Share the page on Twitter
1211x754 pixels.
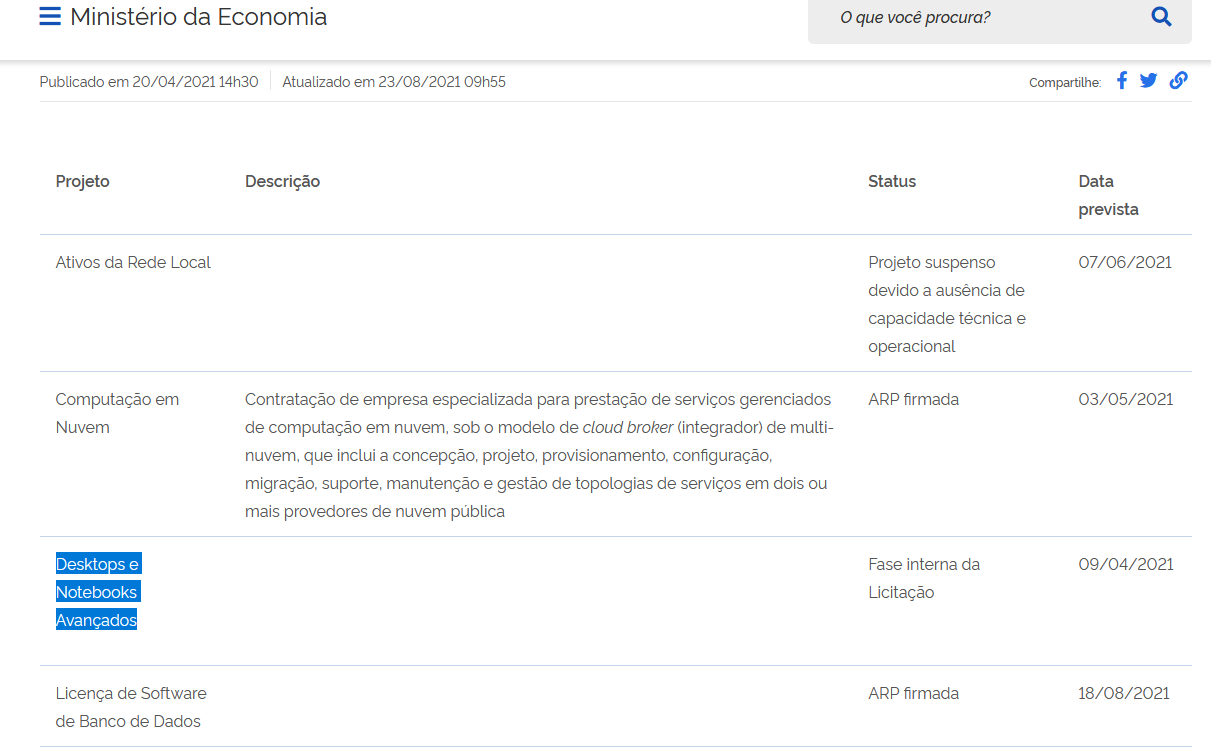[x=1148, y=81]
